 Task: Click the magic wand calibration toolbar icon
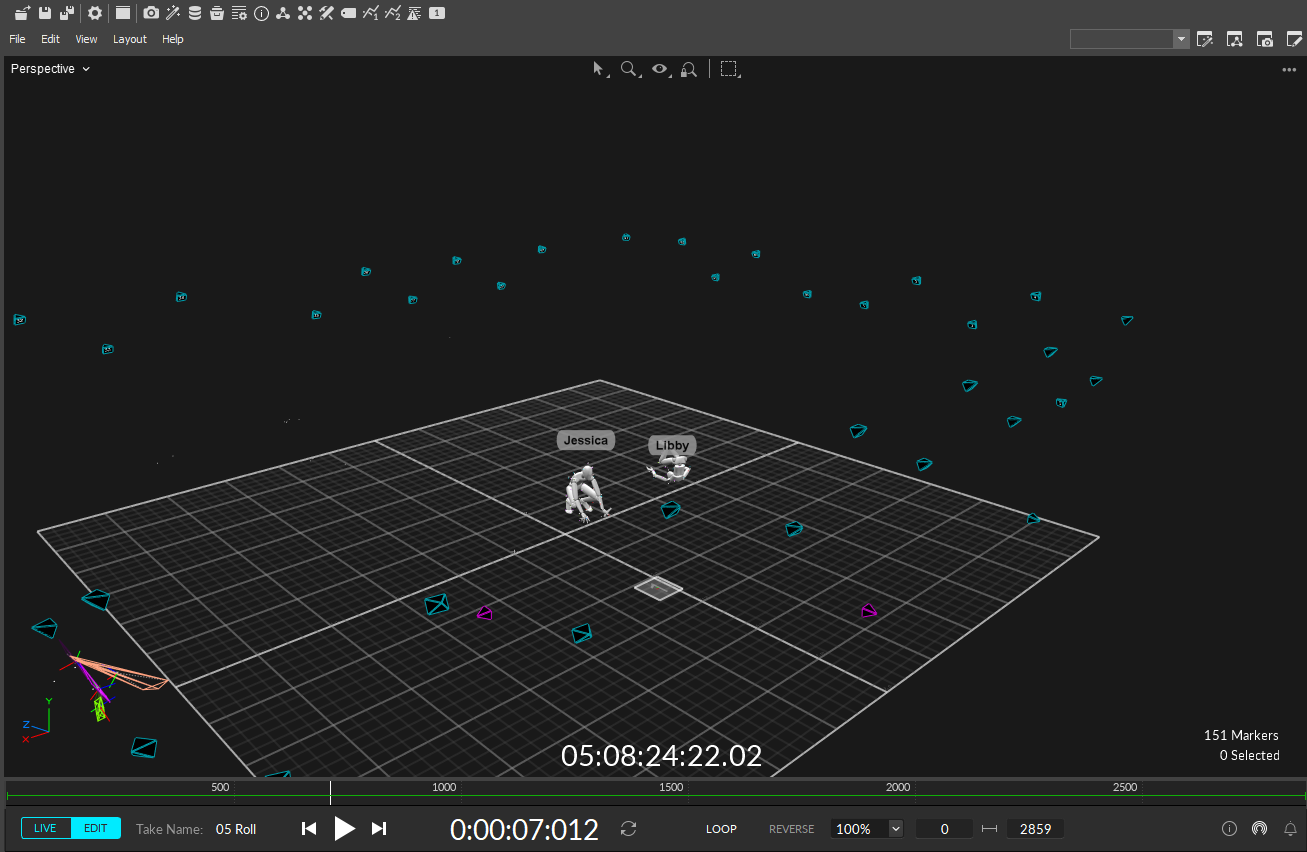[173, 13]
